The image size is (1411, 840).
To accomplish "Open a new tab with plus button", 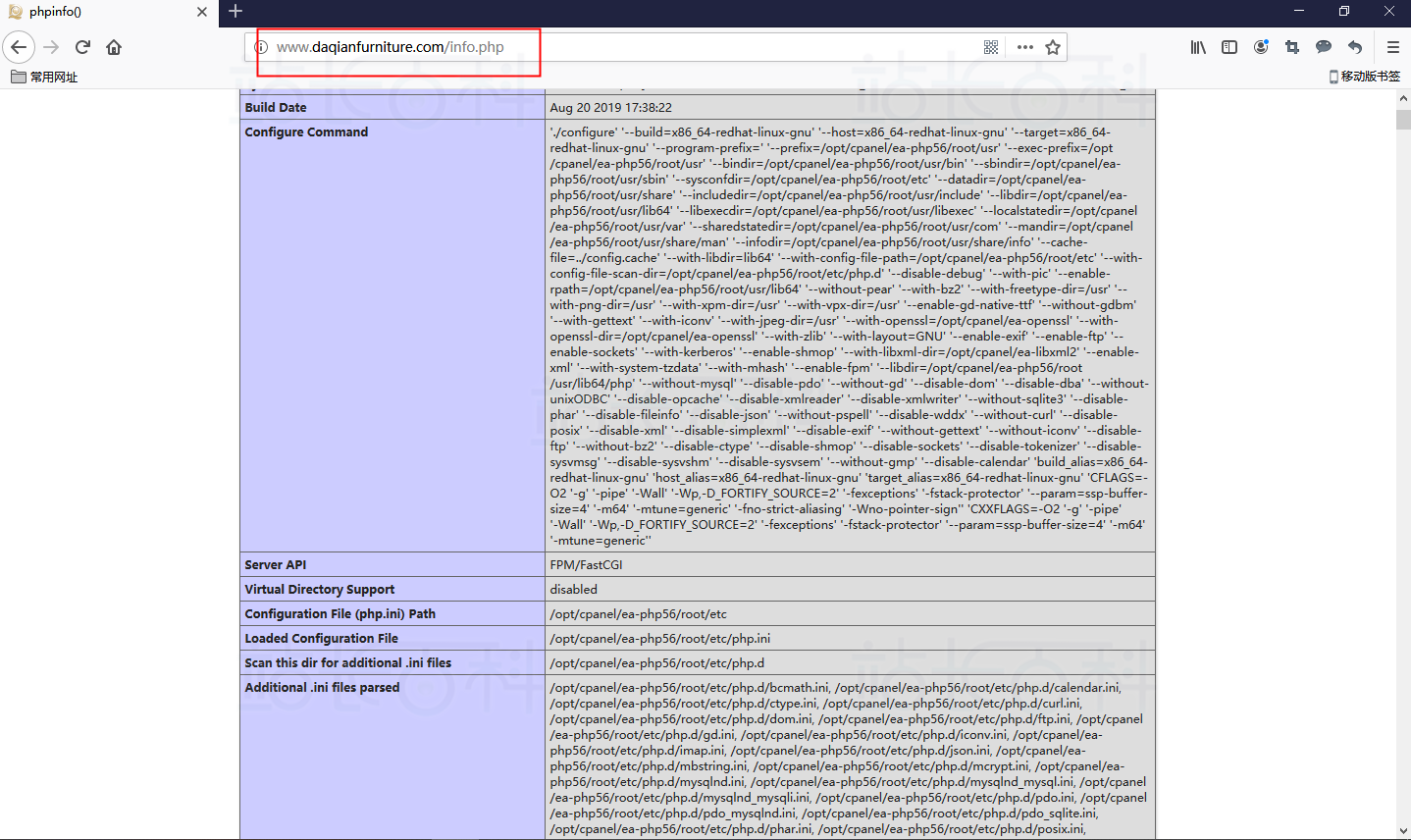I will pos(235,12).
